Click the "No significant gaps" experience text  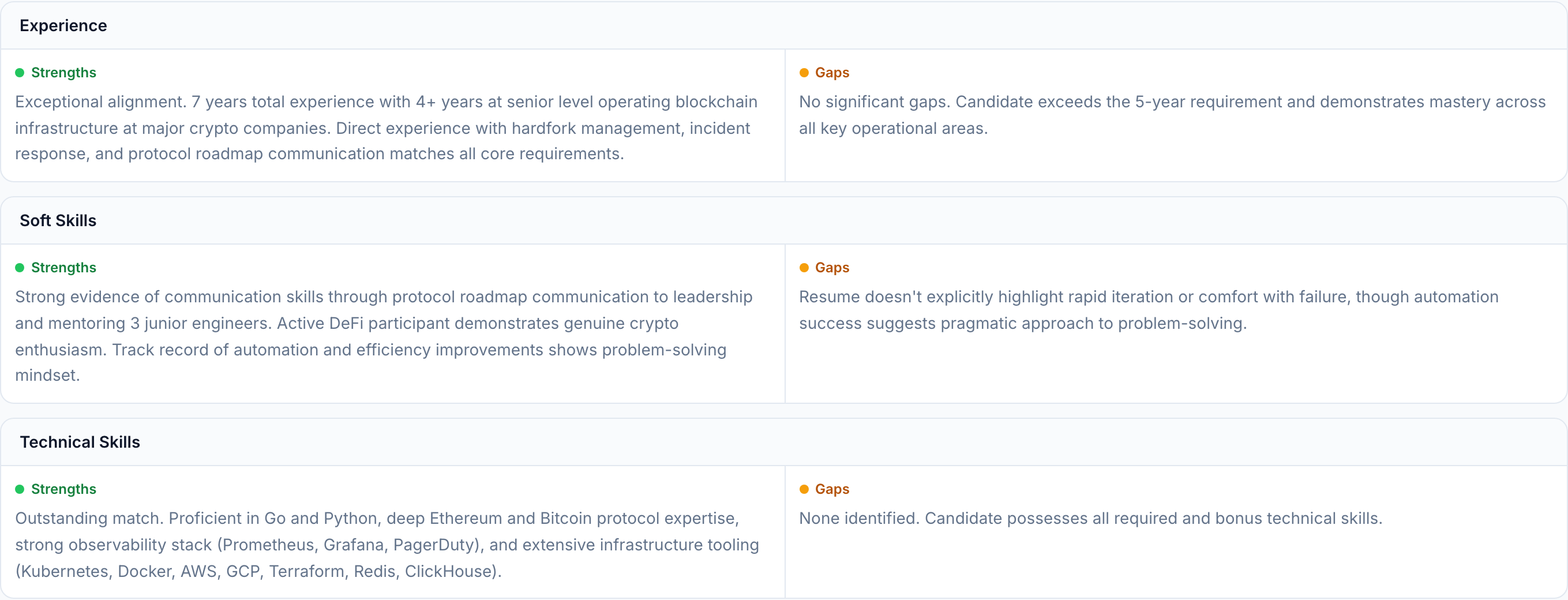tap(1172, 115)
